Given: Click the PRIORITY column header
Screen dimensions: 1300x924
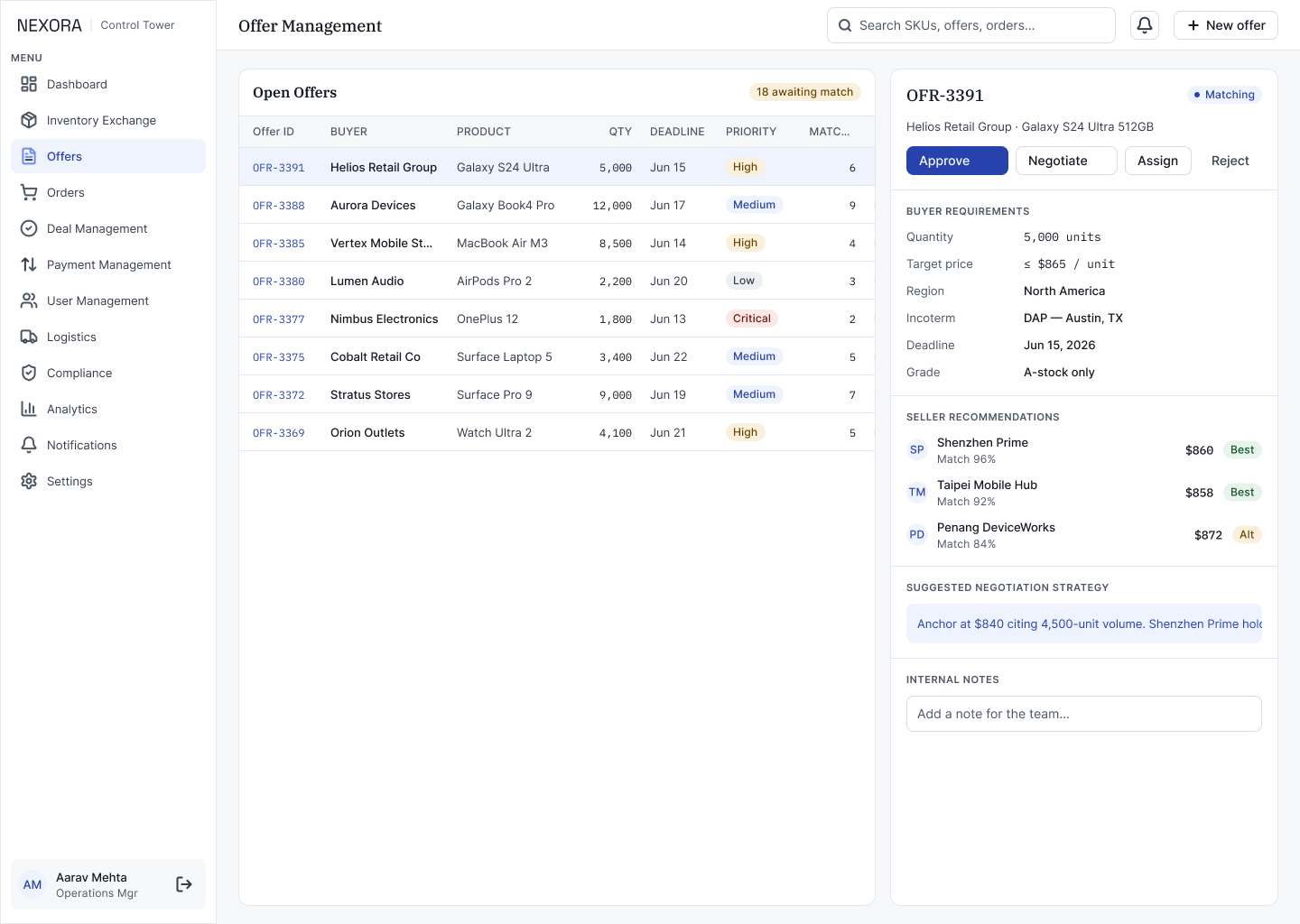Looking at the screenshot, I should pos(751,132).
